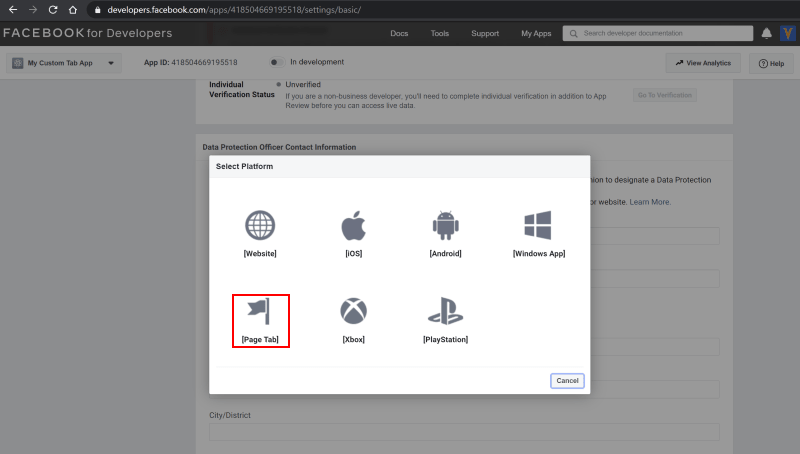Pick the Android robot platform icon
The image size is (800, 454).
[445, 225]
